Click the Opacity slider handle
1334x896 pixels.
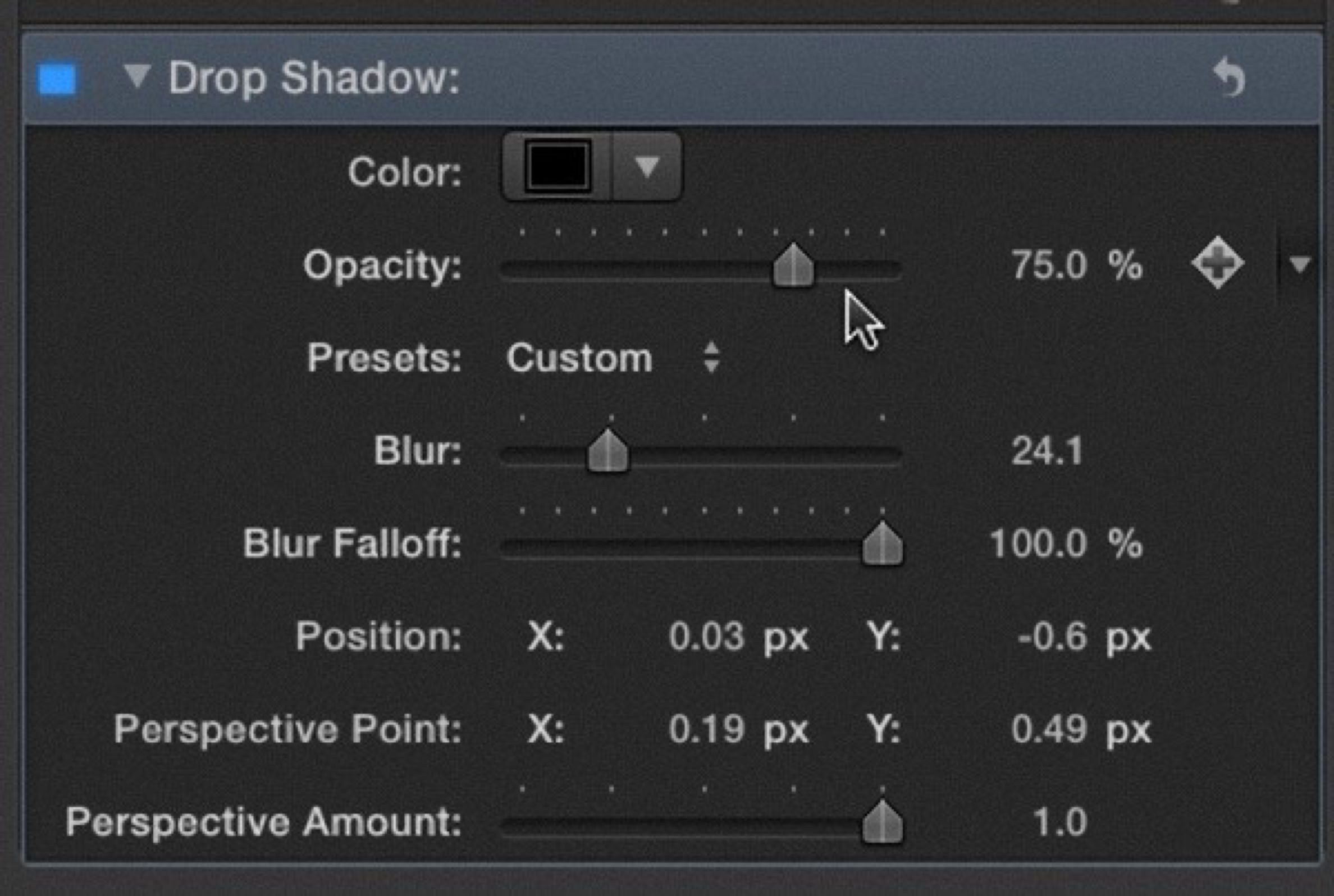[x=793, y=265]
